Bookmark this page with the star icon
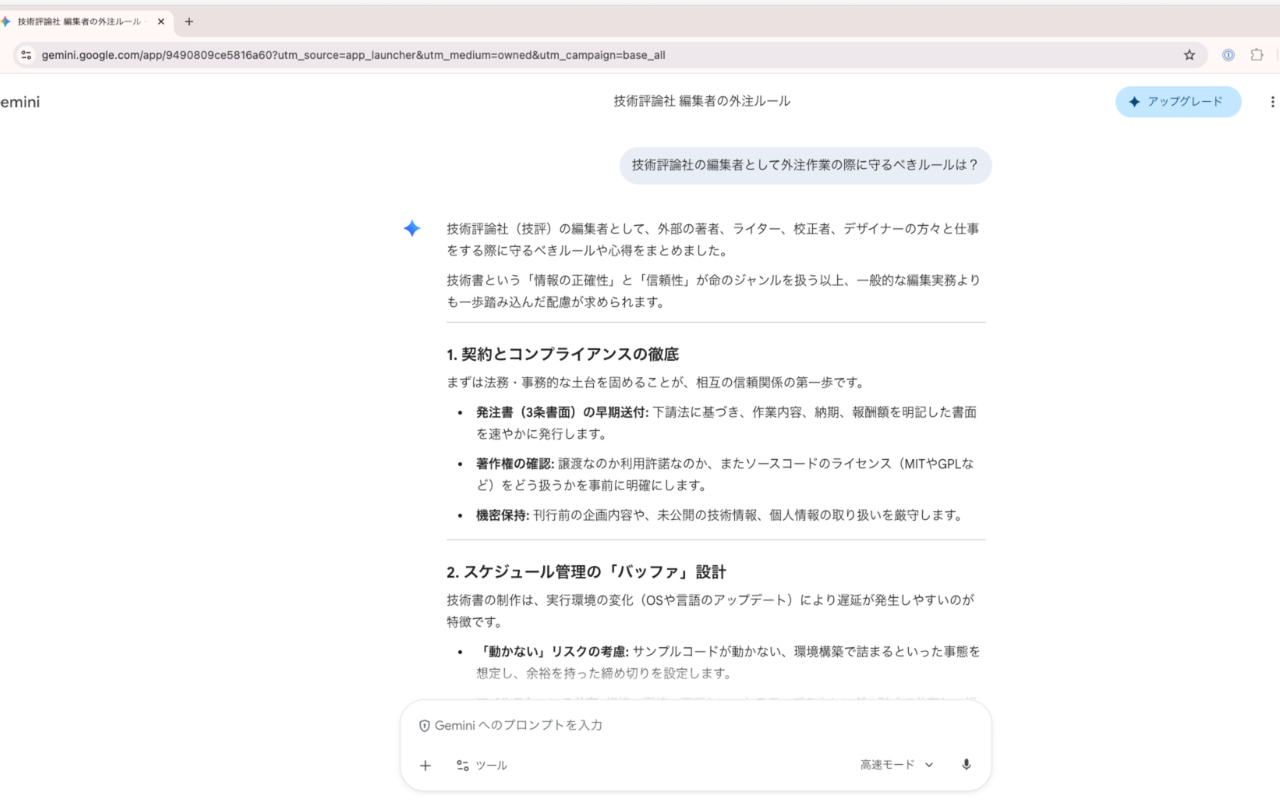This screenshot has height=800, width=1280. (1189, 55)
